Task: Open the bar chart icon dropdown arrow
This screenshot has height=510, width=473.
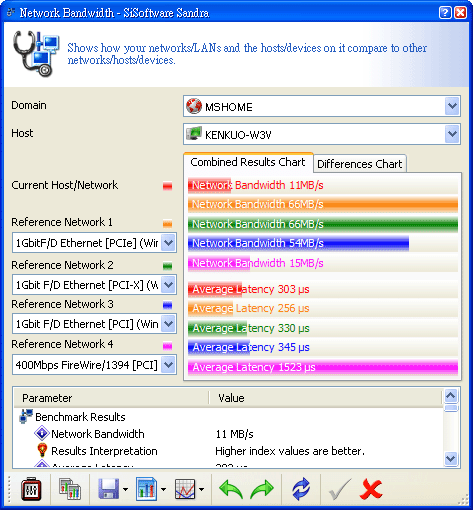Action: (x=163, y=489)
